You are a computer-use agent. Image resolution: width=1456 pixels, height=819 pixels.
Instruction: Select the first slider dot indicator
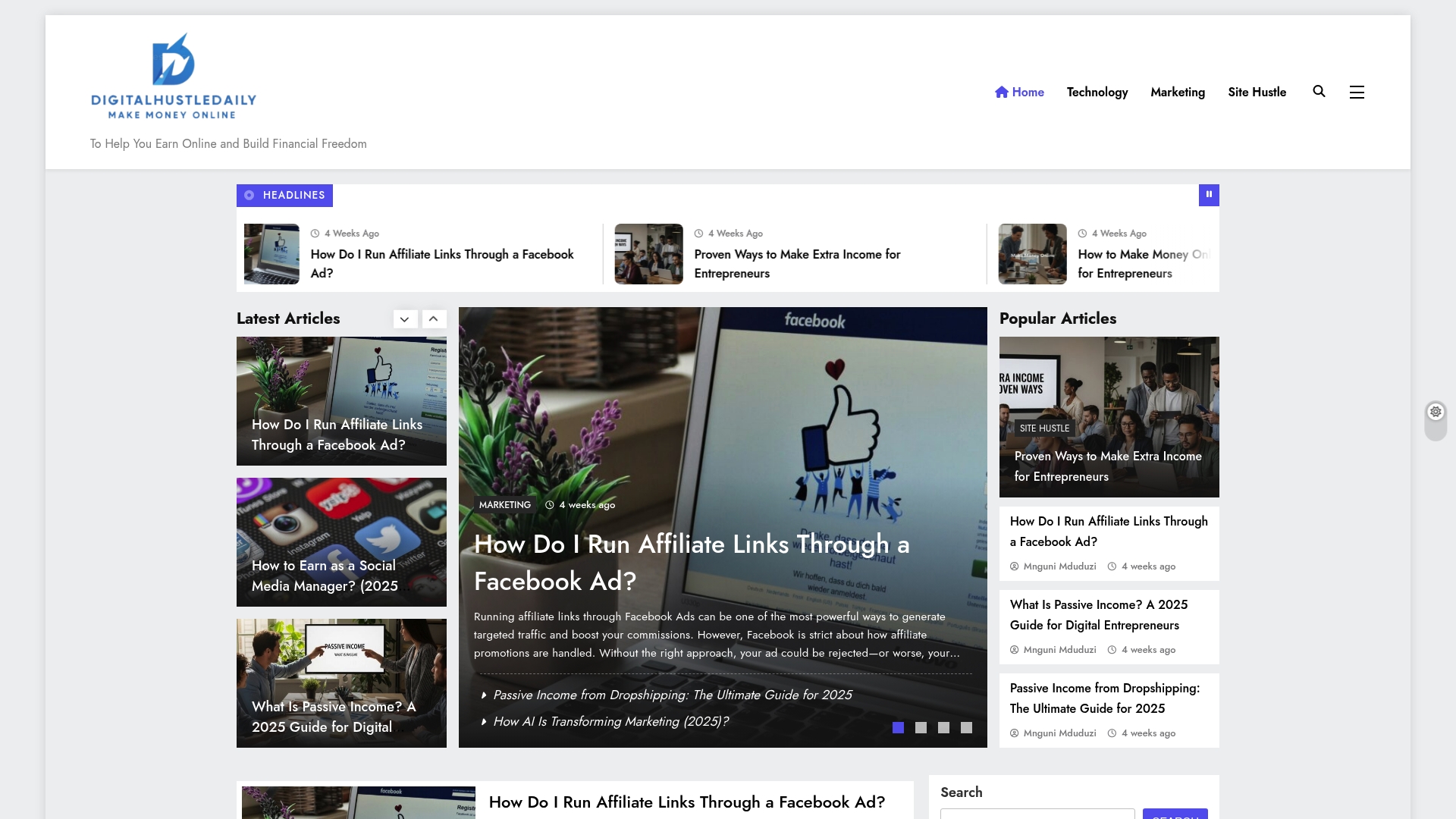[898, 728]
